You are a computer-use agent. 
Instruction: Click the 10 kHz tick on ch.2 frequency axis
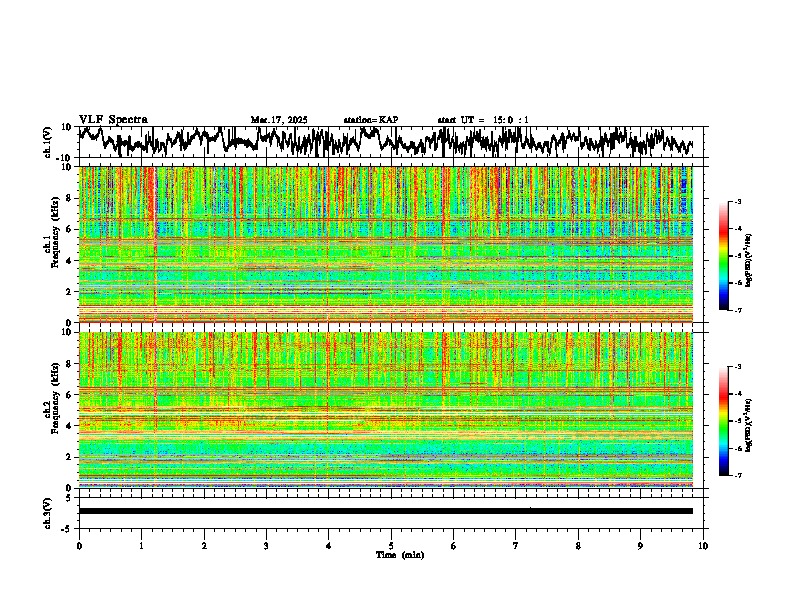pyautogui.click(x=67, y=332)
